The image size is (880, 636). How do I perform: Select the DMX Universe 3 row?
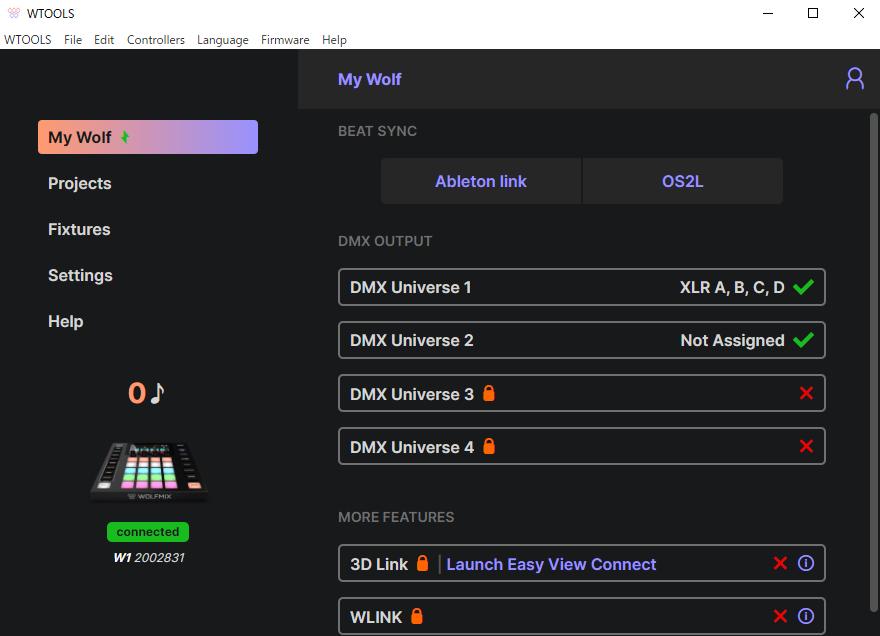(581, 393)
